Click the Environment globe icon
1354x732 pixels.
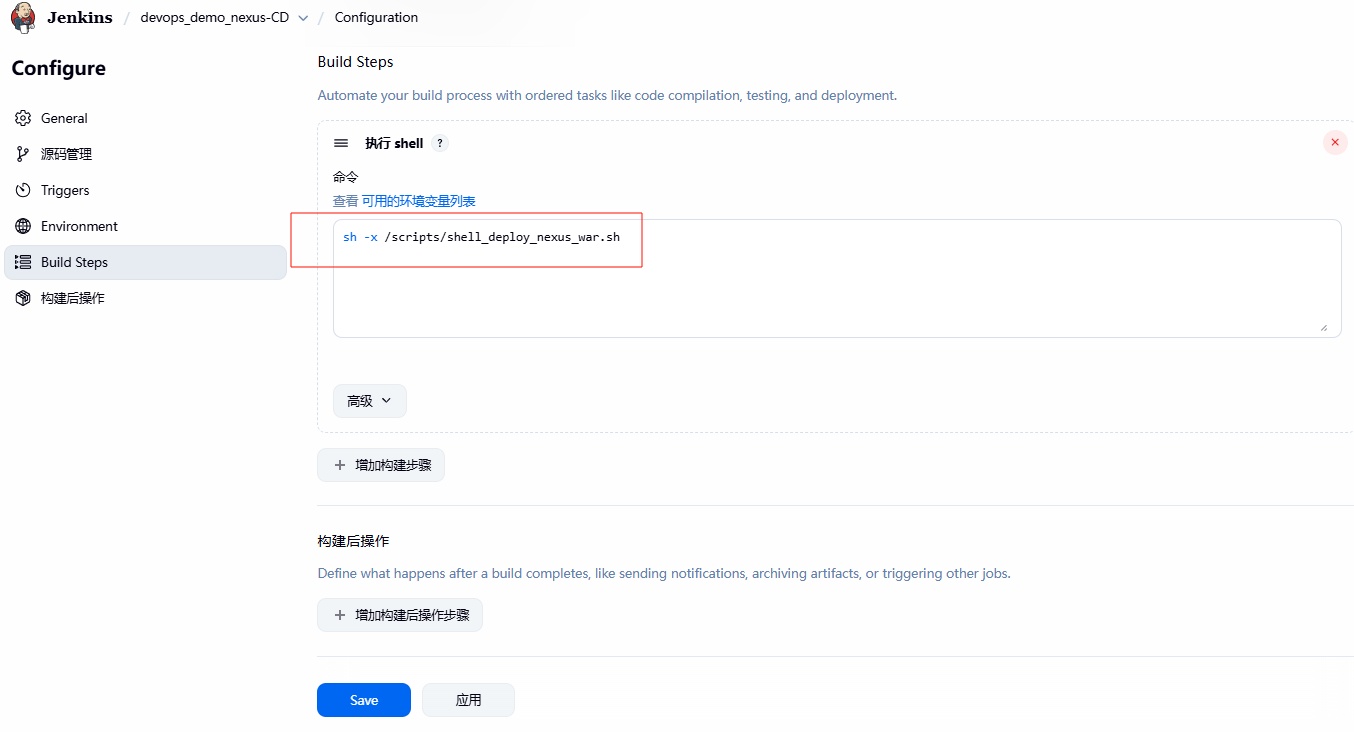pyautogui.click(x=23, y=226)
